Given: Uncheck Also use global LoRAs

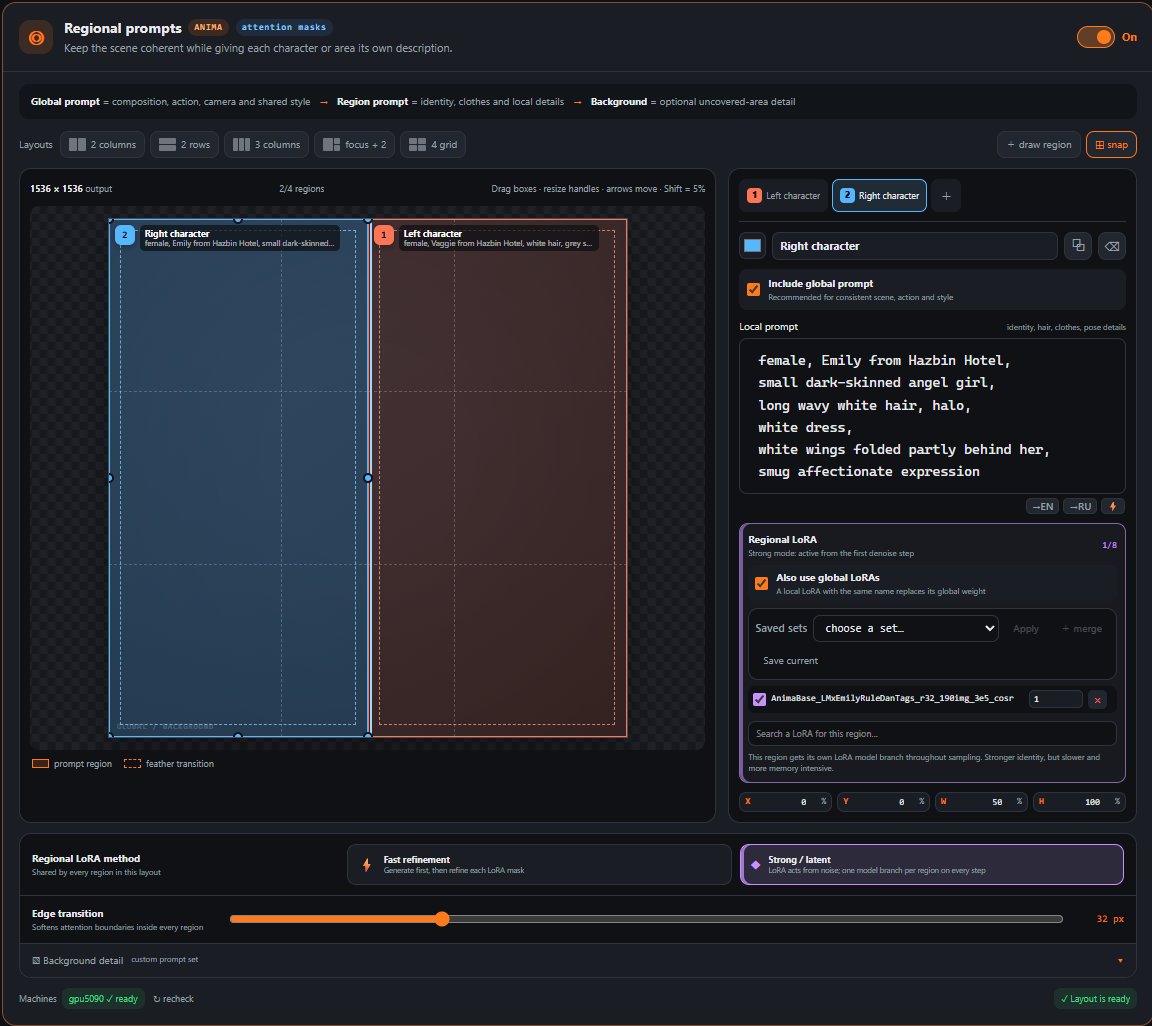Looking at the screenshot, I should point(762,584).
